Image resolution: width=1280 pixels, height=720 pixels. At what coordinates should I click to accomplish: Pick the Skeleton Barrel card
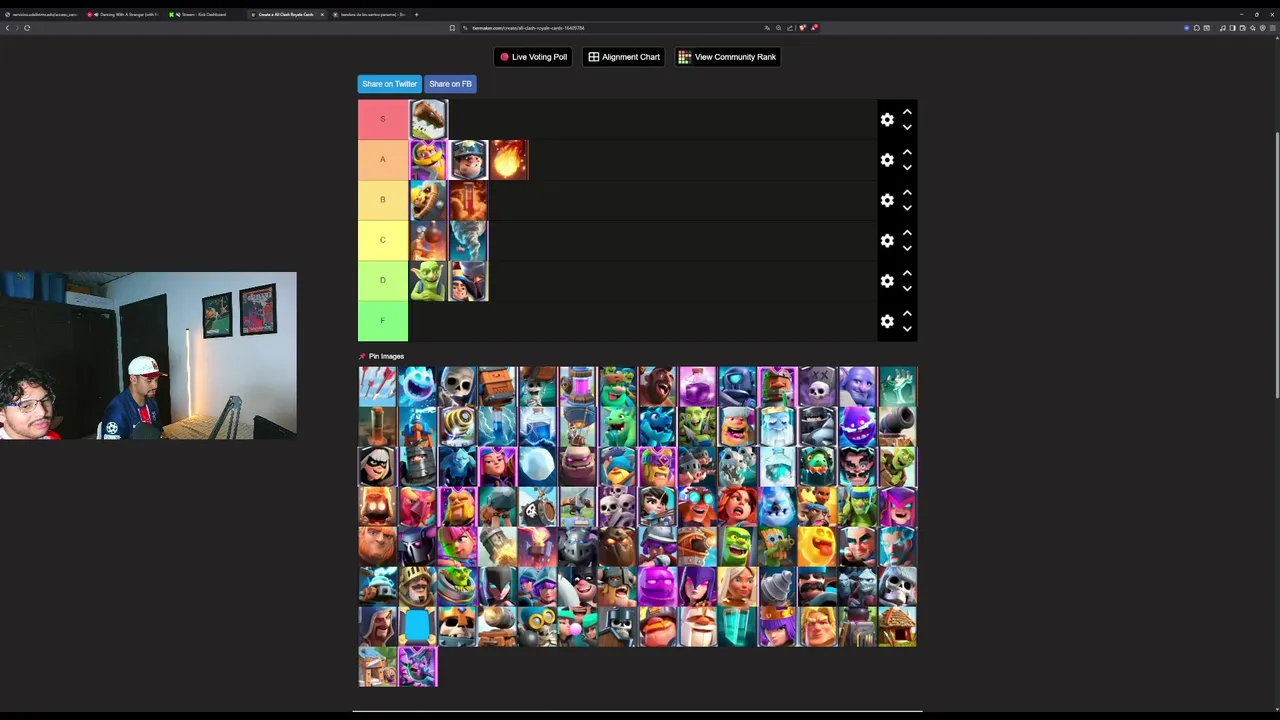pyautogui.click(x=538, y=506)
